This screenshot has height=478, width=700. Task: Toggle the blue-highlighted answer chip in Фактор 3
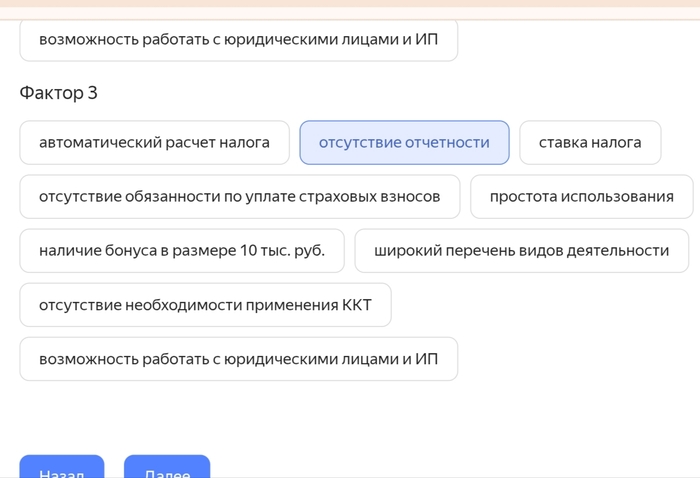click(404, 143)
